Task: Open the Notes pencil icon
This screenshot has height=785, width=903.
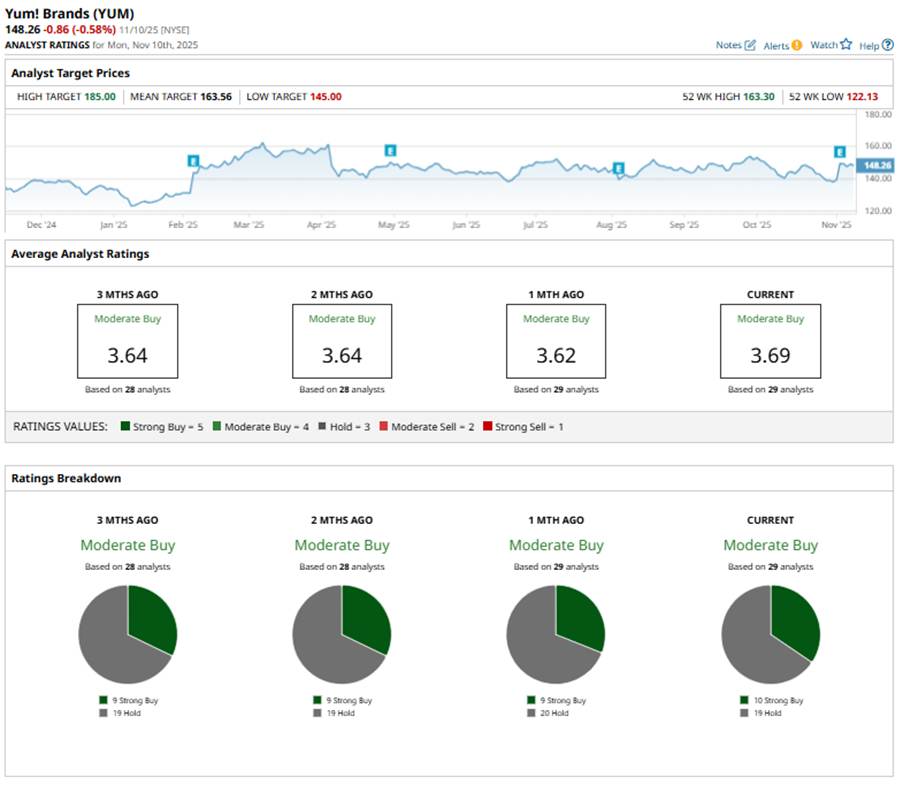Action: click(x=750, y=45)
